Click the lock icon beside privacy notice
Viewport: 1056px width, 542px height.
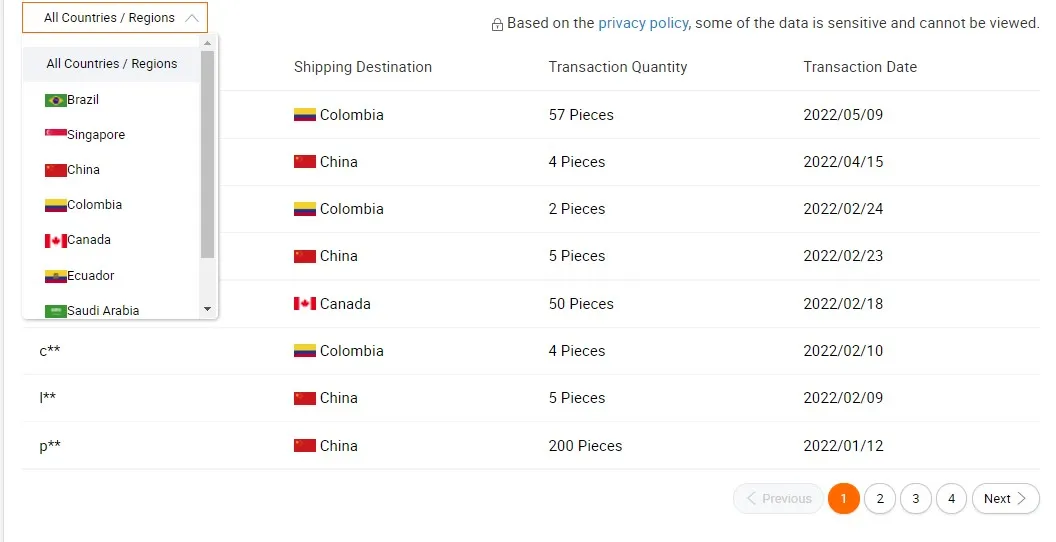(x=497, y=24)
